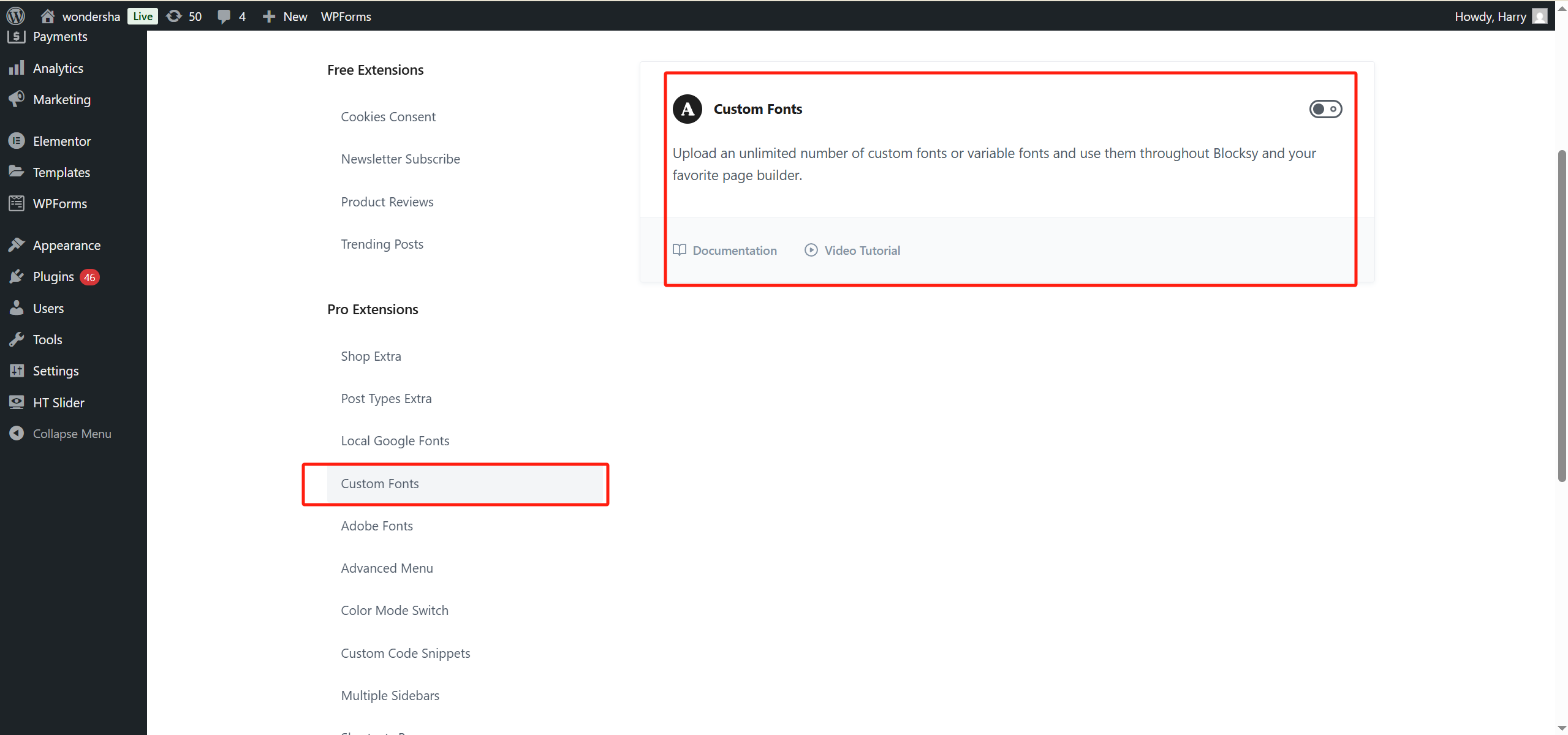Select Cookies Consent extension

coord(388,116)
